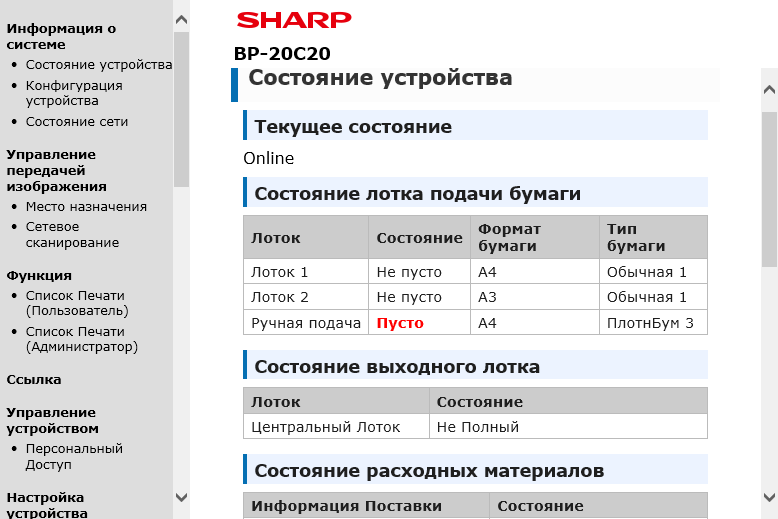Click BP-20C20 model name

(x=282, y=54)
